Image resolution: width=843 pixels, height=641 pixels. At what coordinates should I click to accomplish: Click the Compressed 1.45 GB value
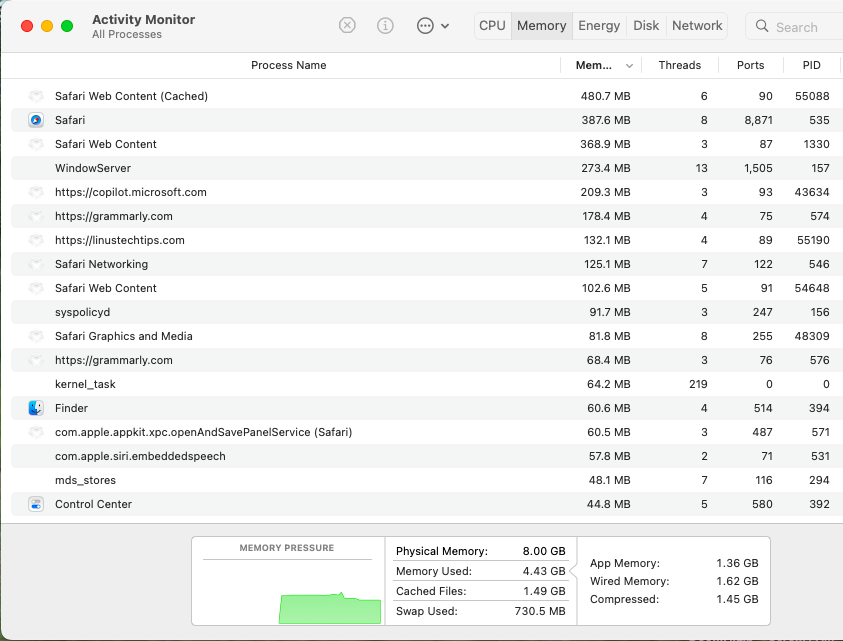pyautogui.click(x=737, y=599)
